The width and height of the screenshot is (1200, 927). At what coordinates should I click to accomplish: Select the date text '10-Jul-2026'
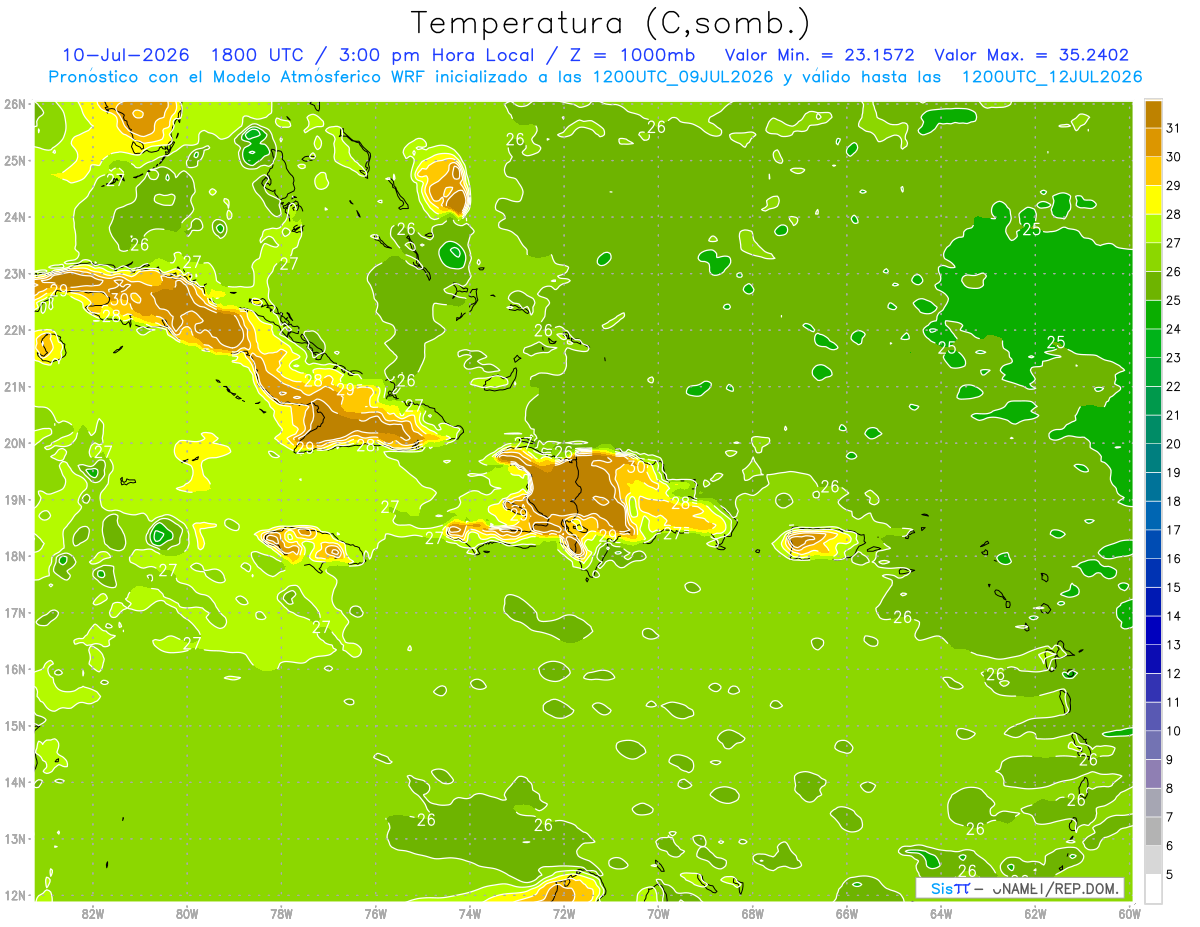125,55
